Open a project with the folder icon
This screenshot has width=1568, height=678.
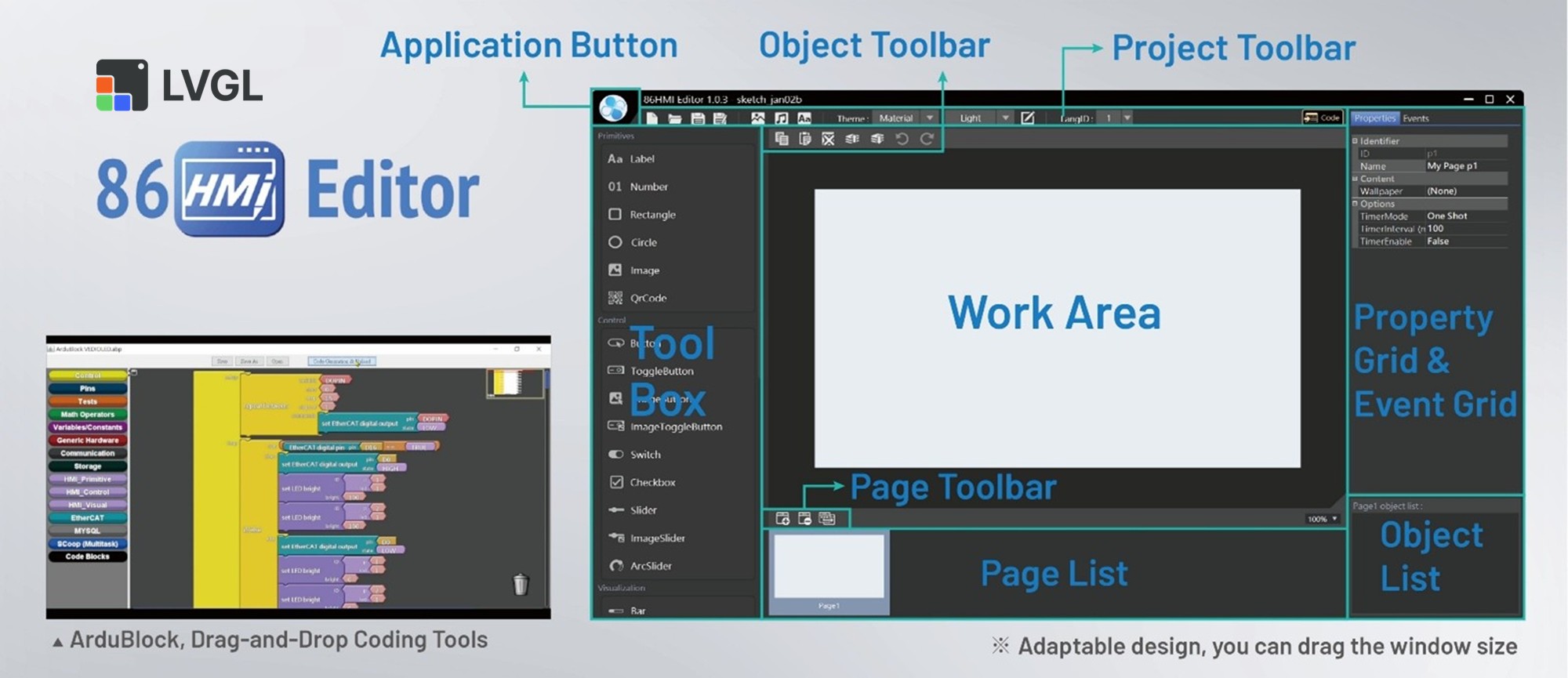tap(674, 118)
